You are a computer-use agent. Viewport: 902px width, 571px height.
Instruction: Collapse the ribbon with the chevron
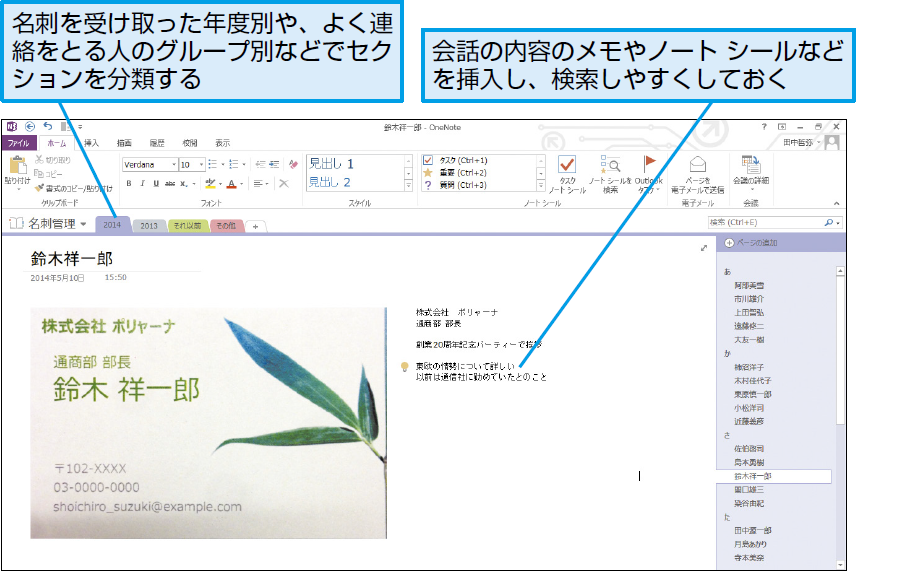(836, 203)
